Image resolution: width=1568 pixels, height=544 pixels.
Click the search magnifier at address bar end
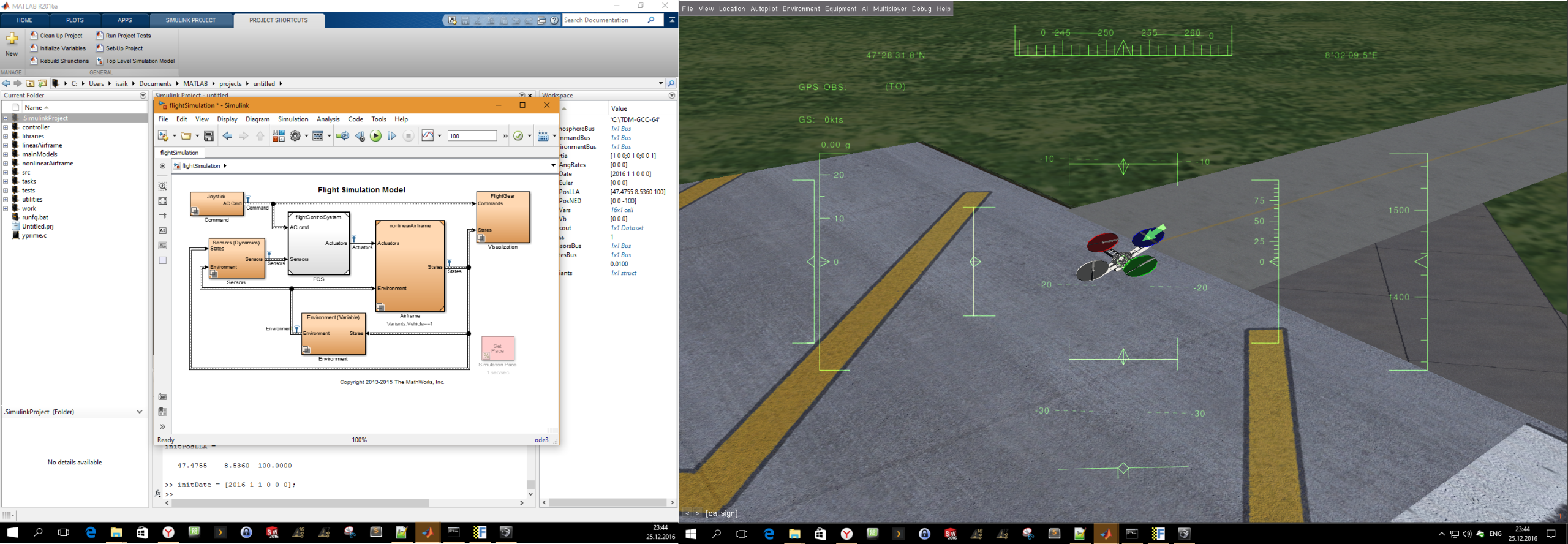(671, 83)
